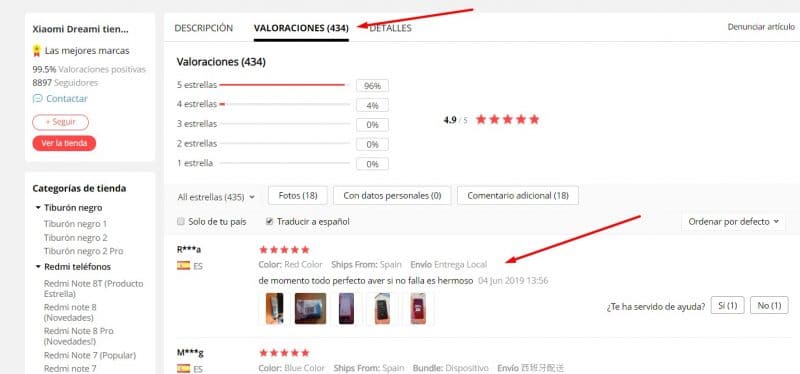Viewport: 800px width, 374px height.
Task: Click the Contactar chat bubble icon
Action: 37,98
